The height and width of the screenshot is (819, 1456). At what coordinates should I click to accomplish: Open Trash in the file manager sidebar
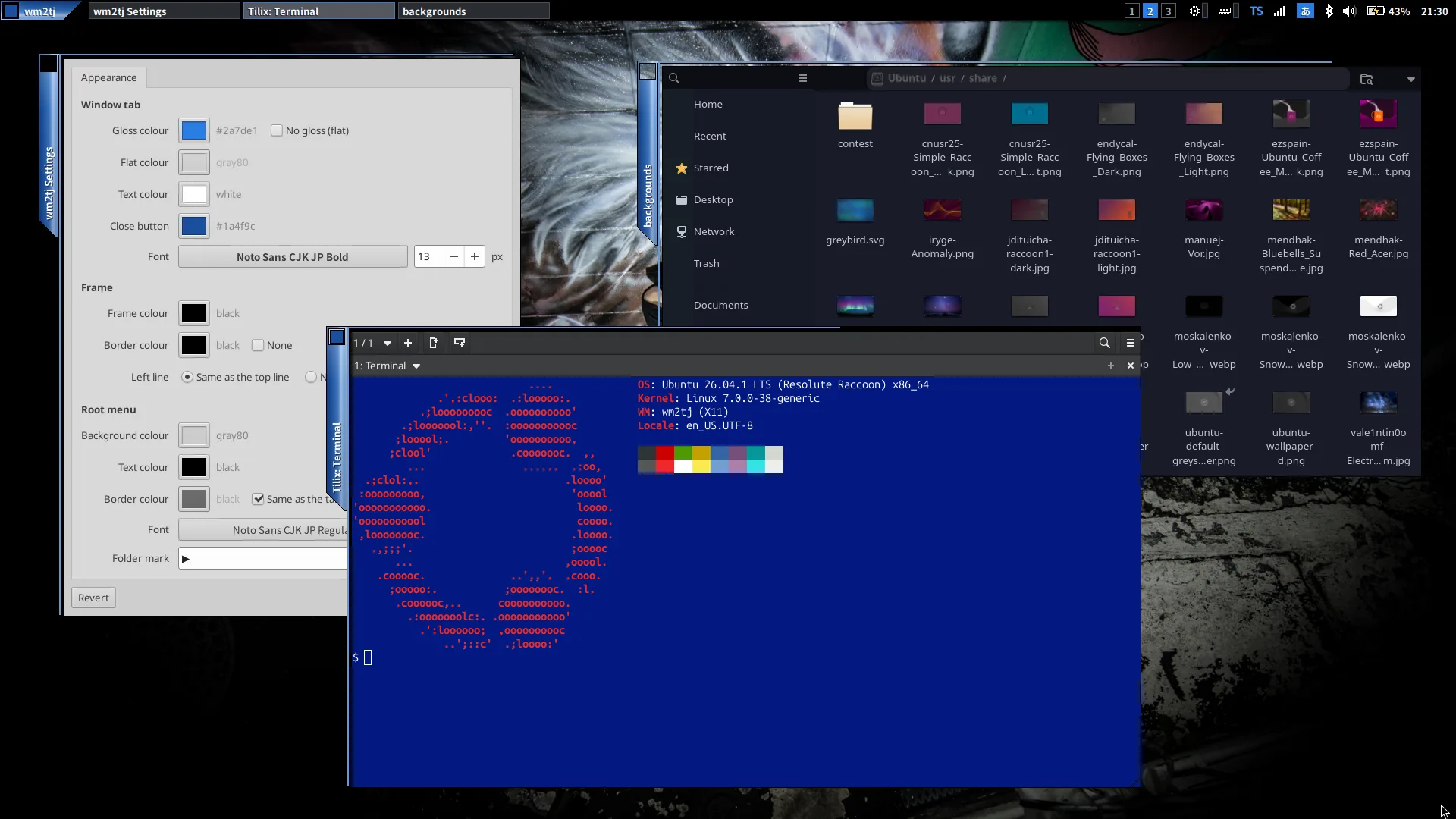(707, 263)
